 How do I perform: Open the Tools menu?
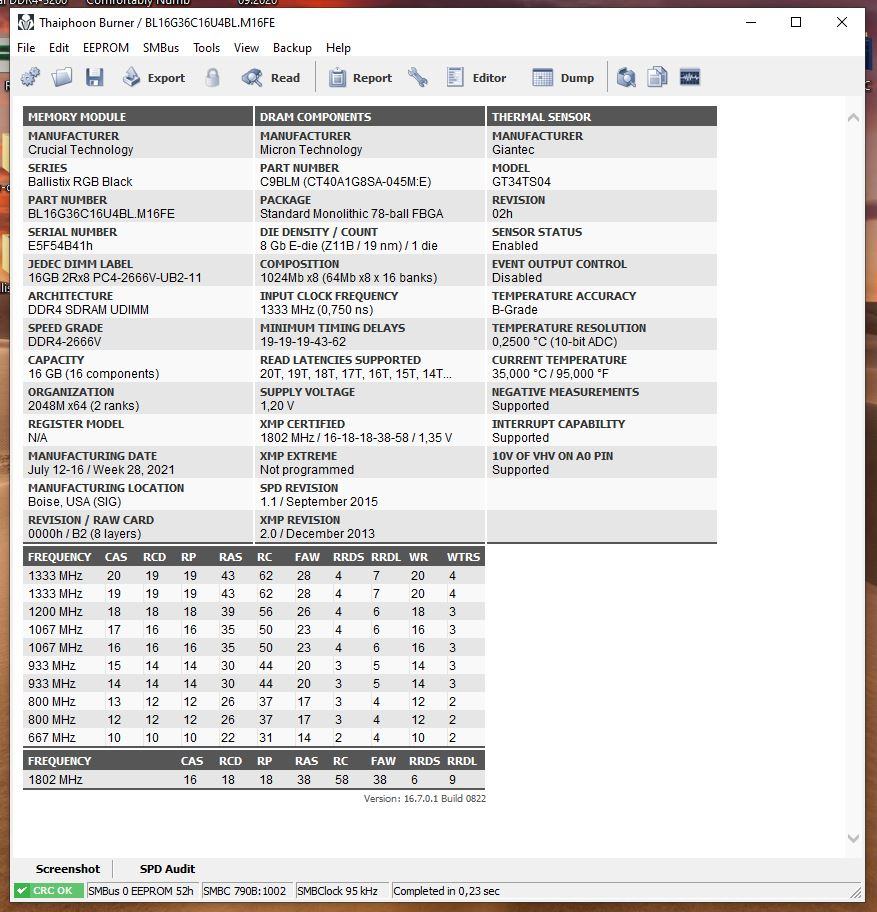coord(206,48)
